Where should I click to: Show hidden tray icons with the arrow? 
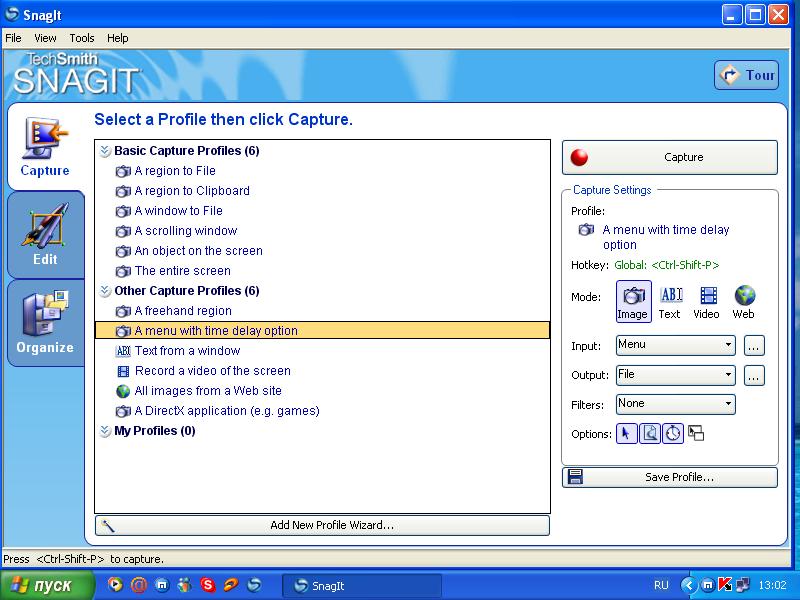(x=688, y=585)
